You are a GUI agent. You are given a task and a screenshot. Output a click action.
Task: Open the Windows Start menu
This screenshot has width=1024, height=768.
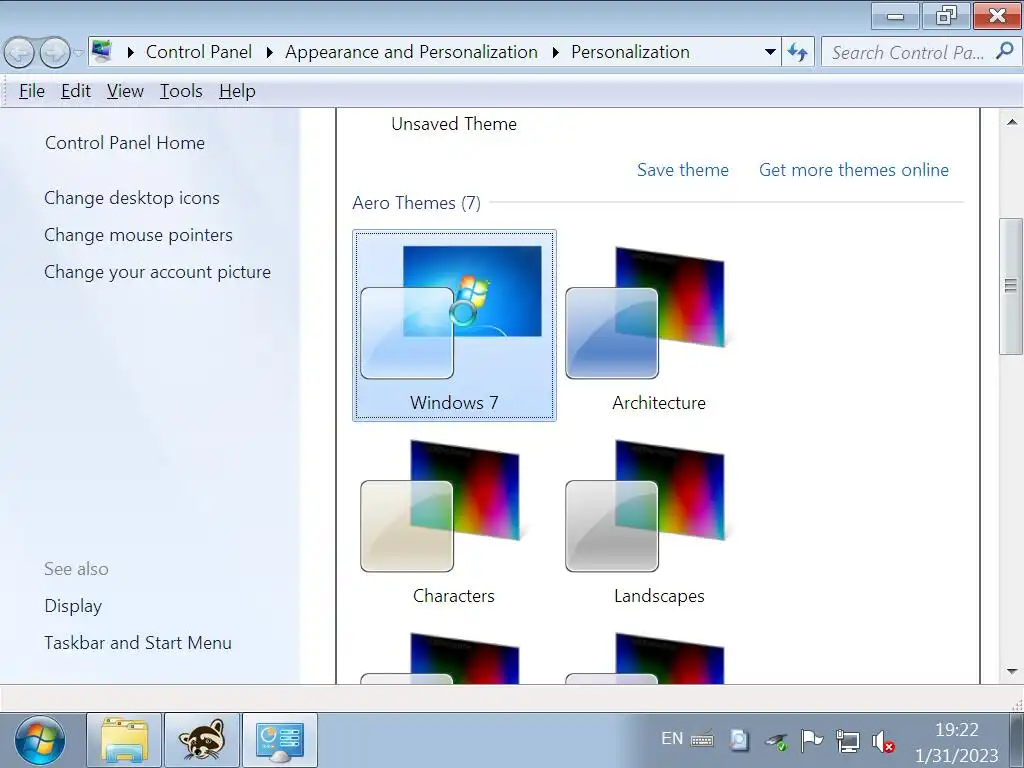pyautogui.click(x=40, y=741)
